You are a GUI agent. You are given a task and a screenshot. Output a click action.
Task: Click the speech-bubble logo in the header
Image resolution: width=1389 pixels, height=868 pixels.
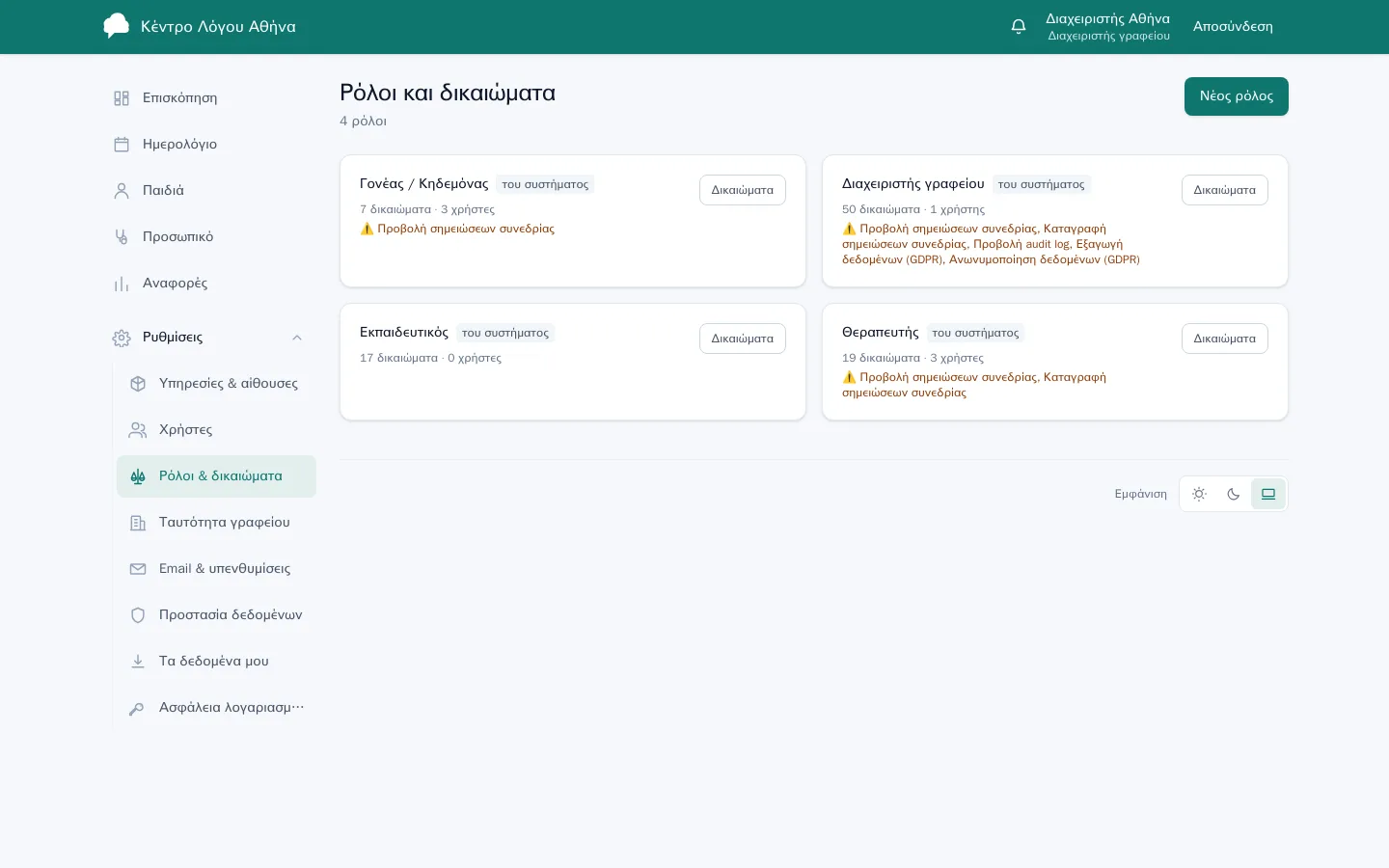coord(117,26)
